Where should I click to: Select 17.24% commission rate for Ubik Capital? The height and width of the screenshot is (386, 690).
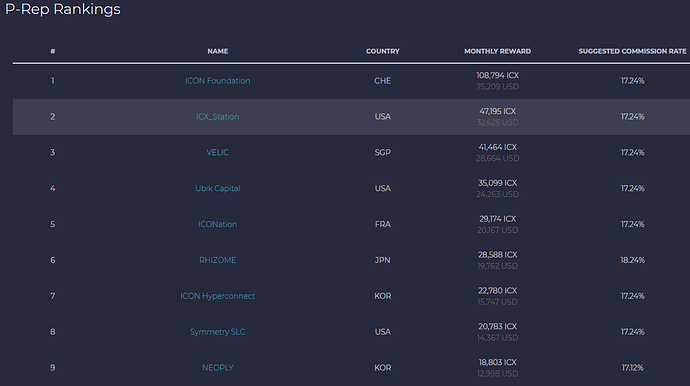[632, 188]
